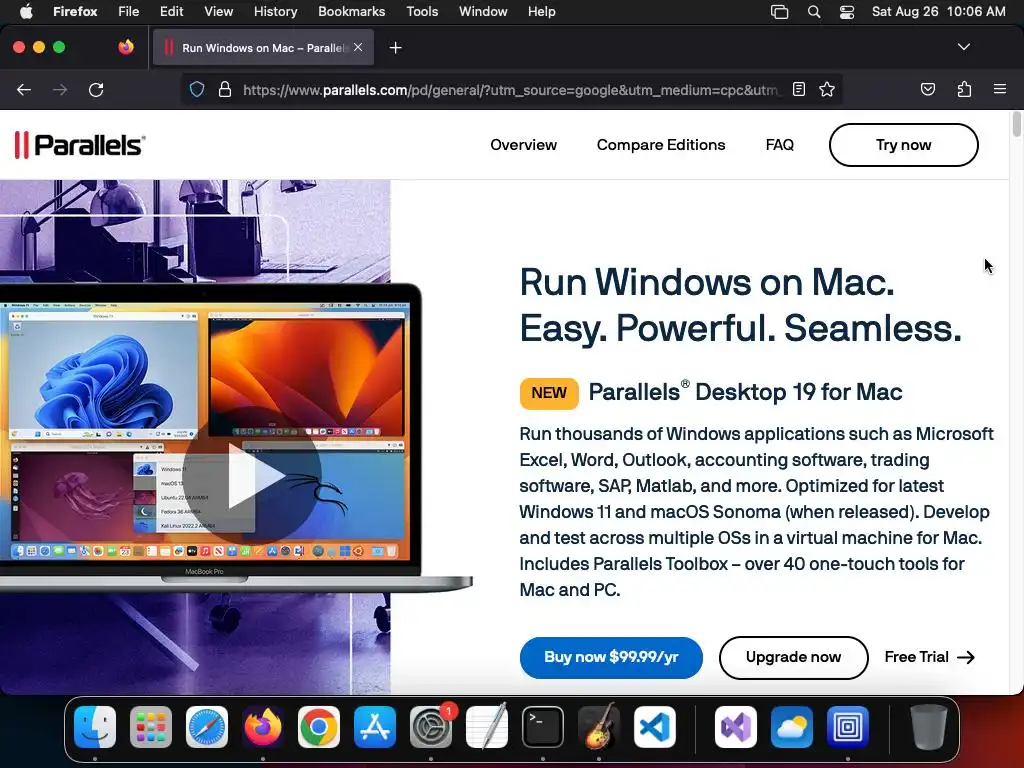Open the History menu
This screenshot has height=768, width=1024.
click(276, 12)
